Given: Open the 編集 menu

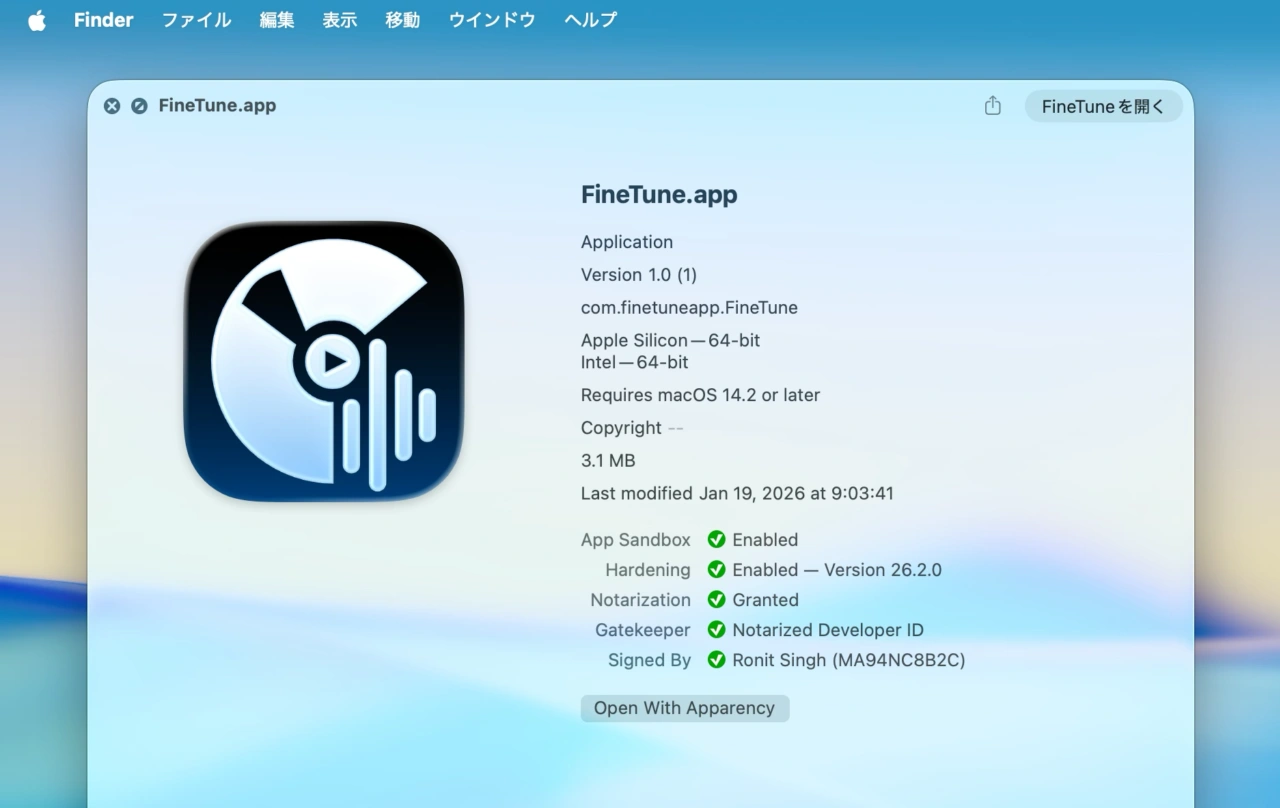Looking at the screenshot, I should click(x=277, y=20).
